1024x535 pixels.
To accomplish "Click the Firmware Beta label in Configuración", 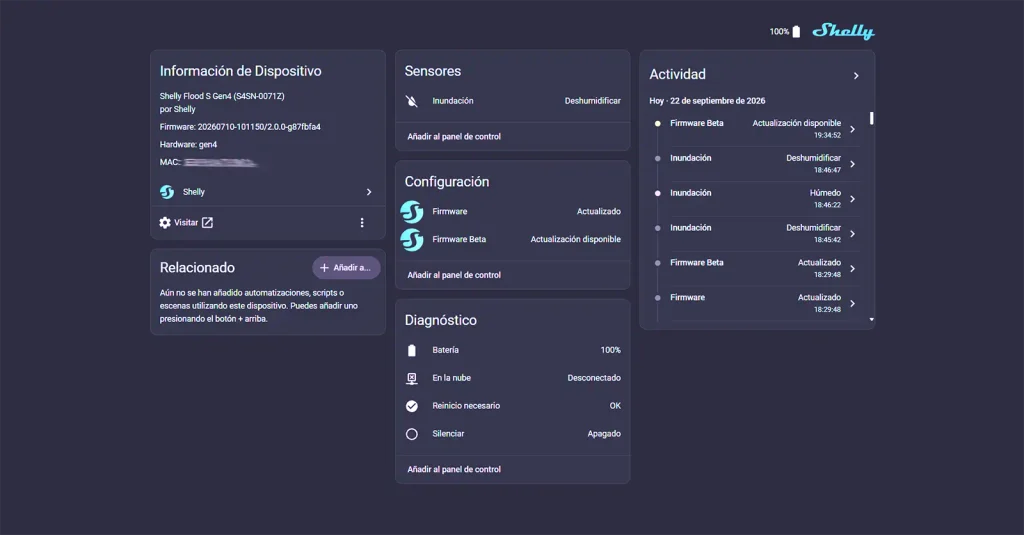I will coord(459,240).
